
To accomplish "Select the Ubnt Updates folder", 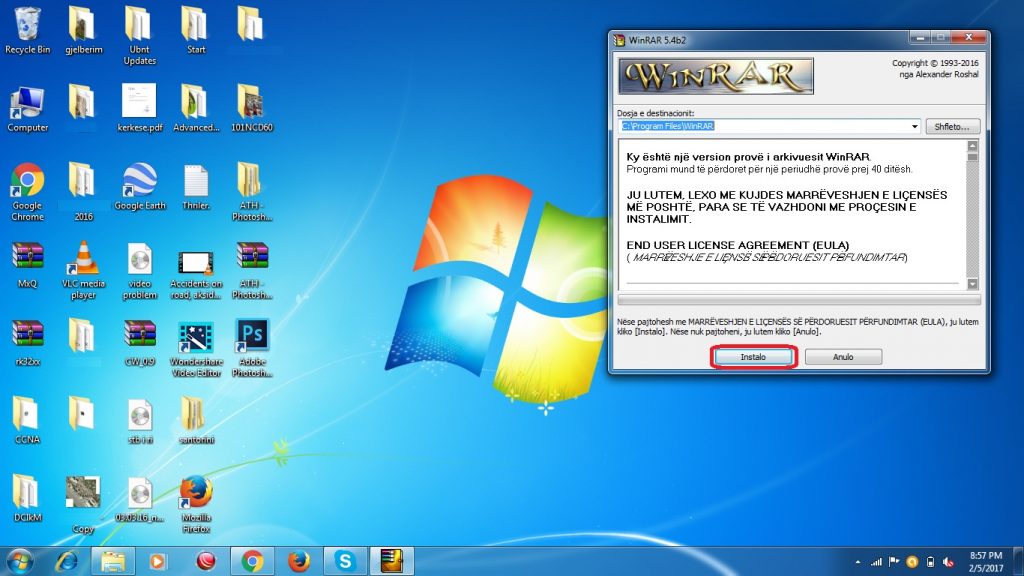I will (139, 36).
